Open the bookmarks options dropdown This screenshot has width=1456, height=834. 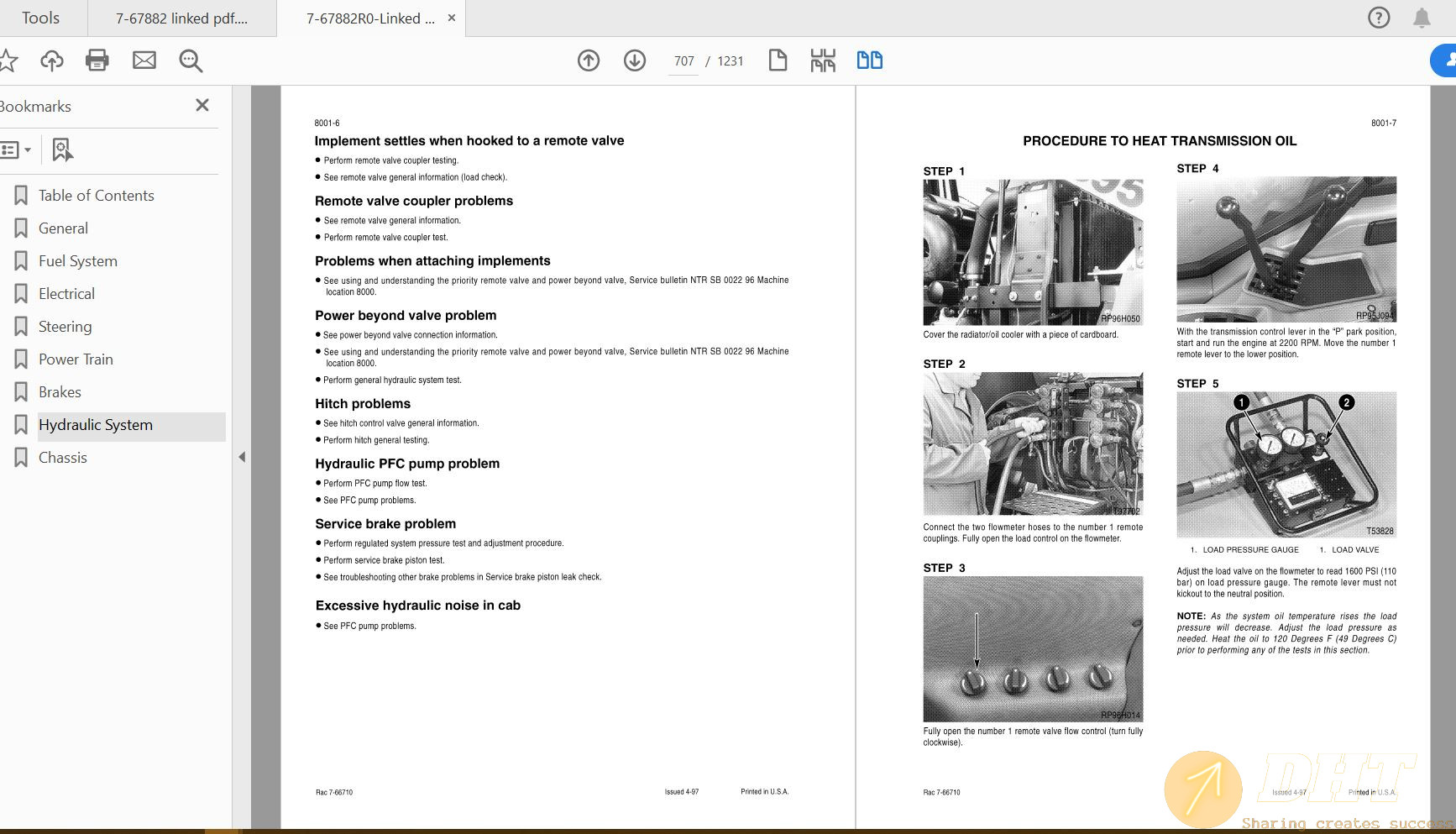16,150
